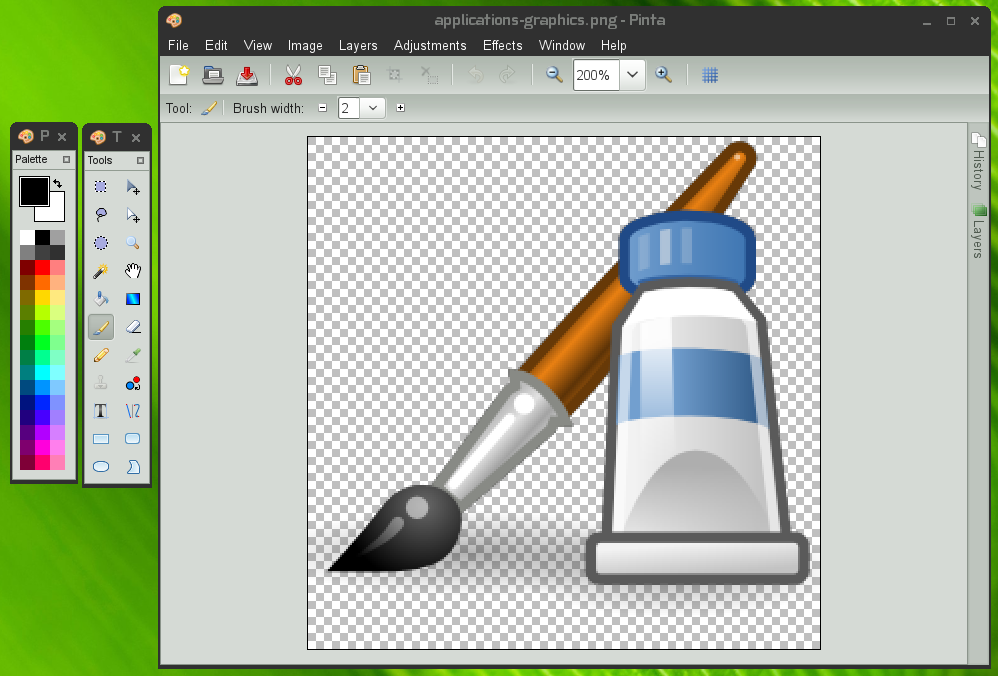The height and width of the screenshot is (676, 998).
Task: Select the Ellipse Select tool
Action: pyautogui.click(x=101, y=243)
